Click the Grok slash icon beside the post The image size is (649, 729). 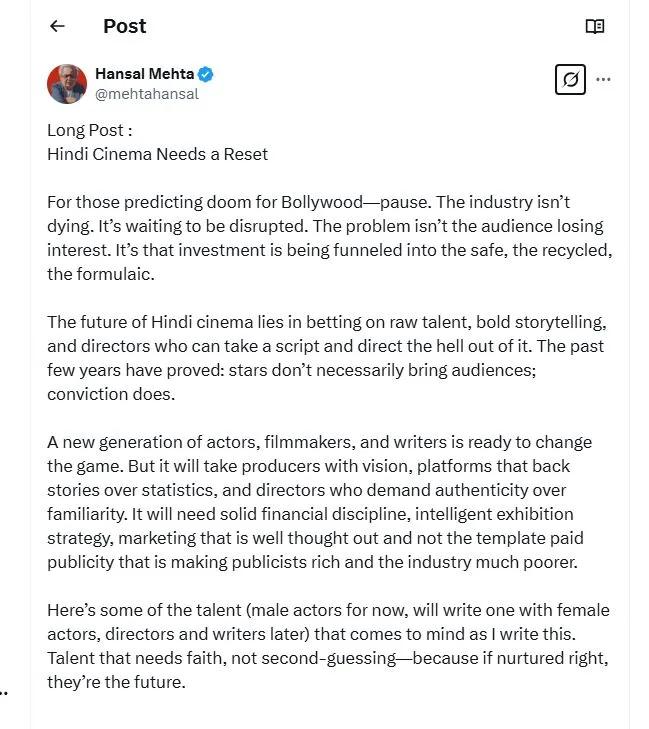pos(570,79)
